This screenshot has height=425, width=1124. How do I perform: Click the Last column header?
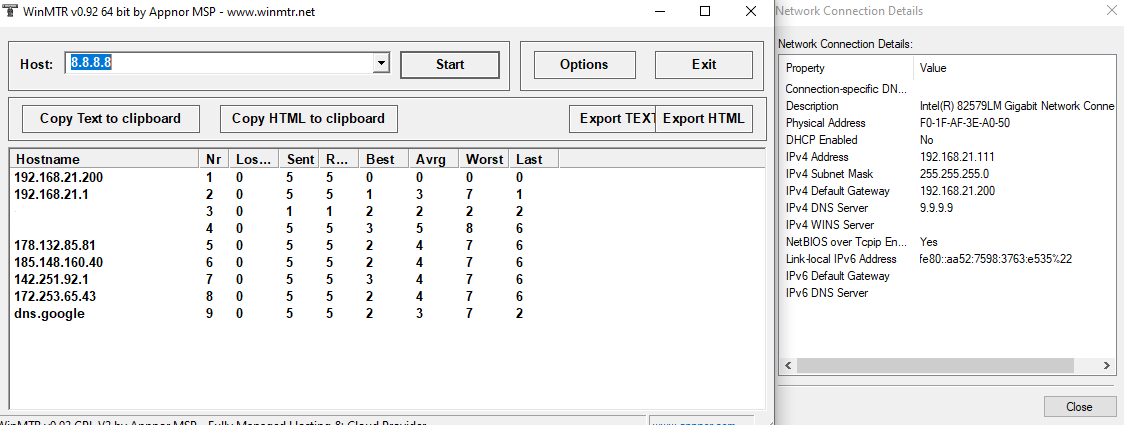(x=533, y=159)
